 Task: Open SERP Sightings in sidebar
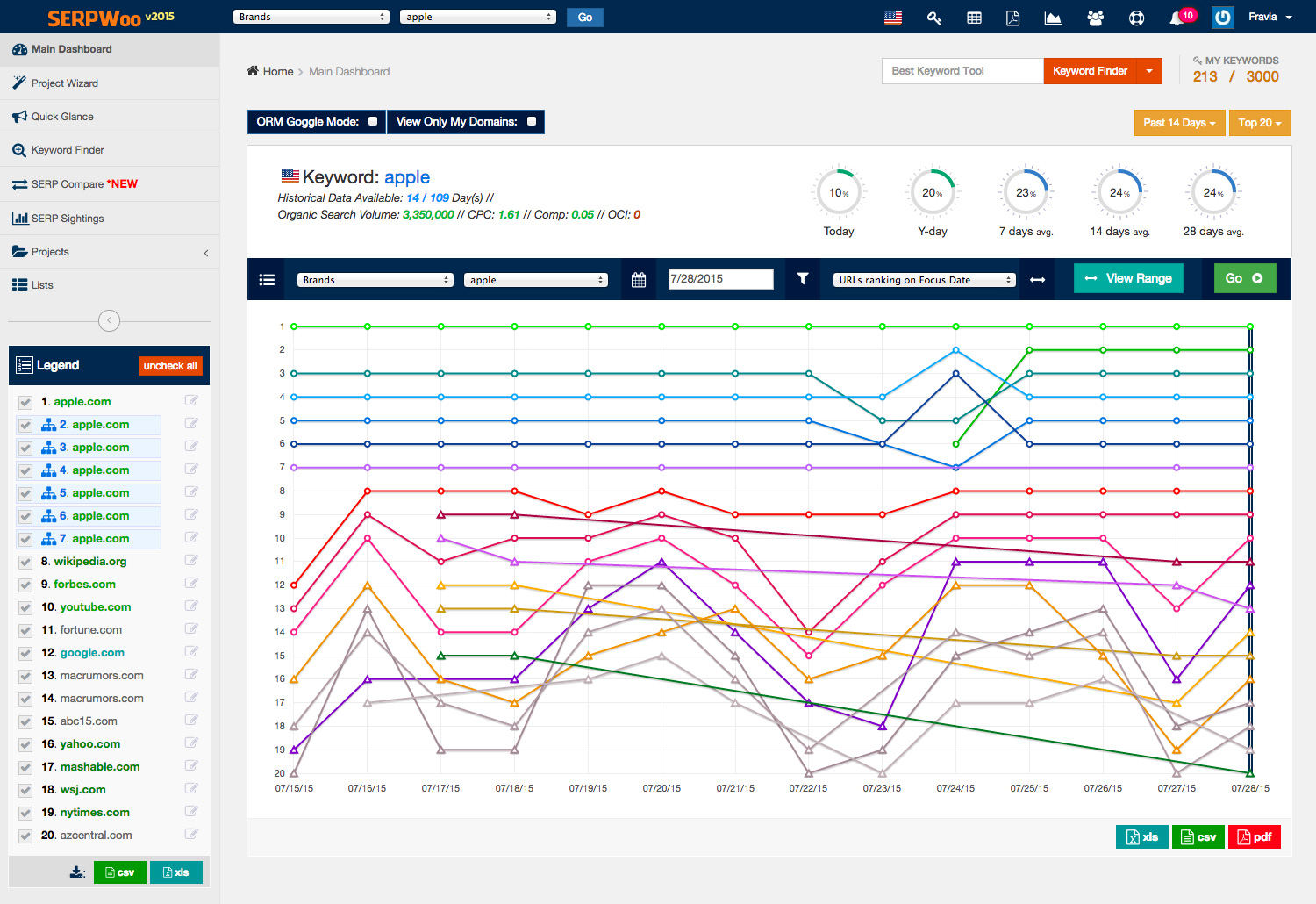point(110,219)
